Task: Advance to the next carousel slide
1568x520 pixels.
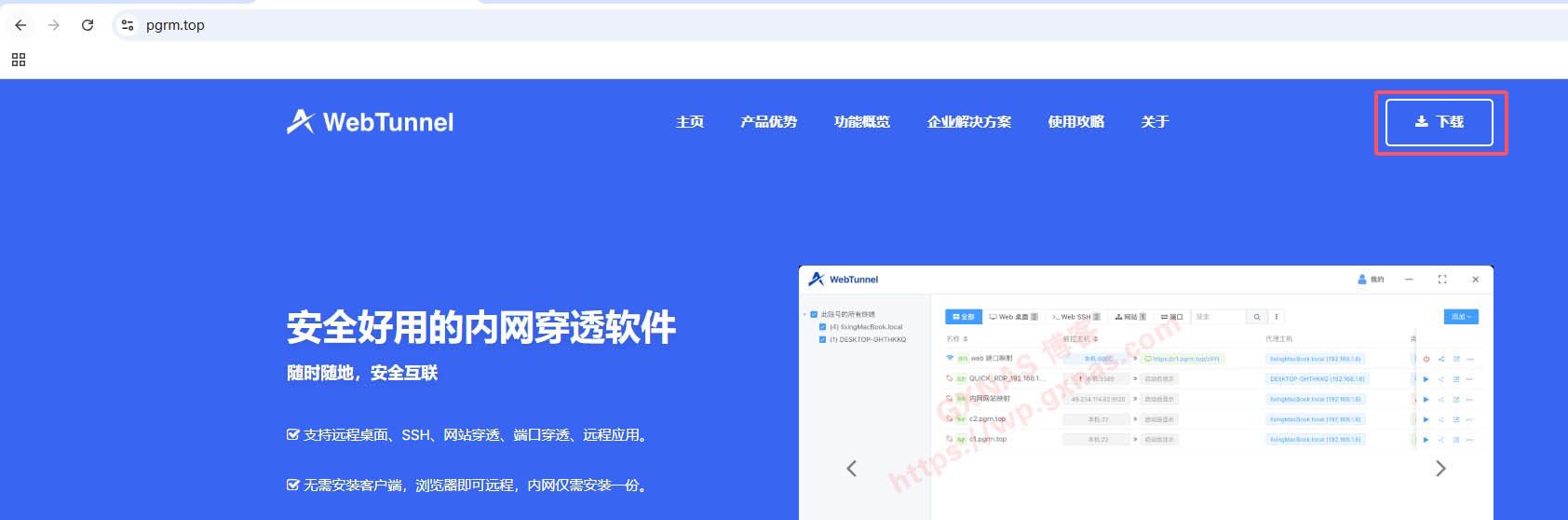Action: [x=1440, y=468]
